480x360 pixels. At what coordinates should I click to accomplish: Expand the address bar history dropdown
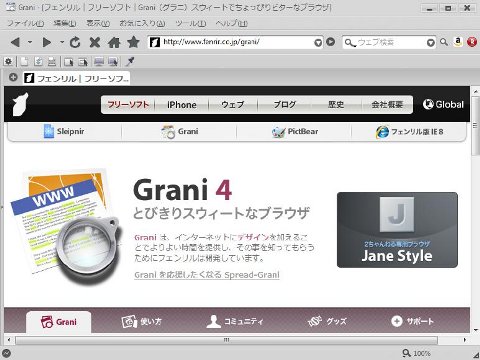318,43
